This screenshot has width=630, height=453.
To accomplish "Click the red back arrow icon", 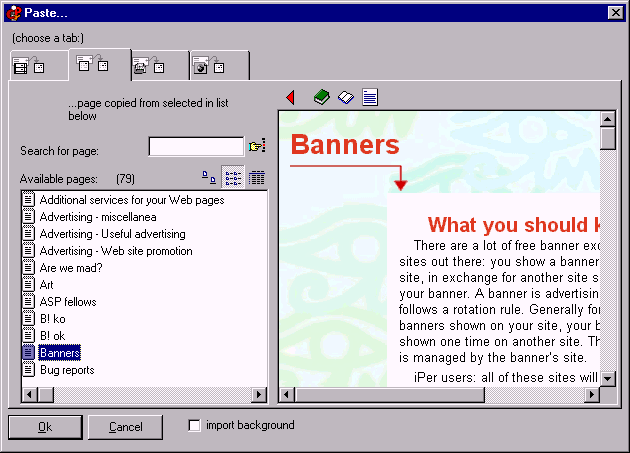I will pos(291,97).
